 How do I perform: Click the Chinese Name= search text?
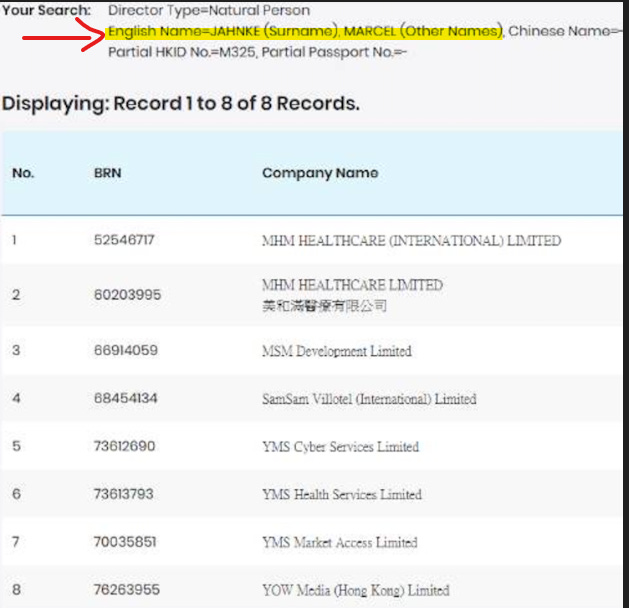(x=565, y=31)
